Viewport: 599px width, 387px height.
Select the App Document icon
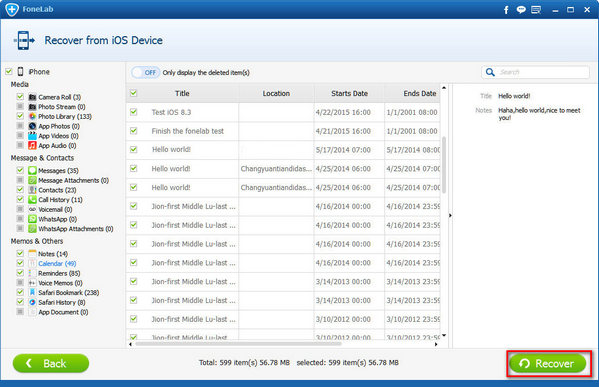click(32, 312)
